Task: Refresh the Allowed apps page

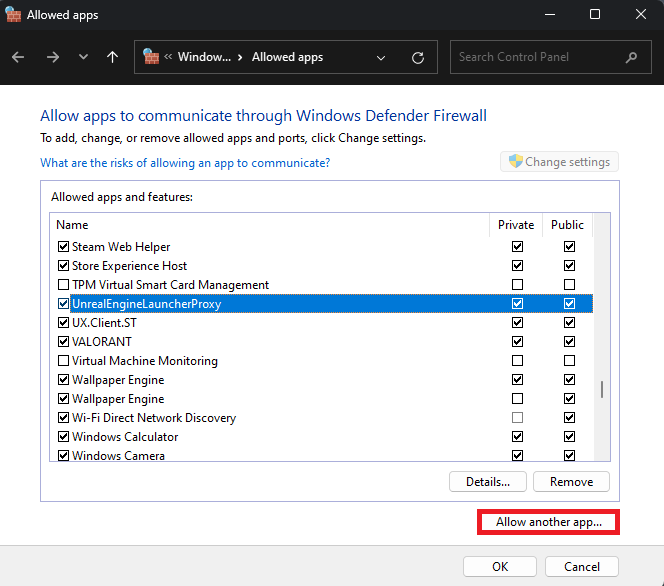Action: click(418, 58)
